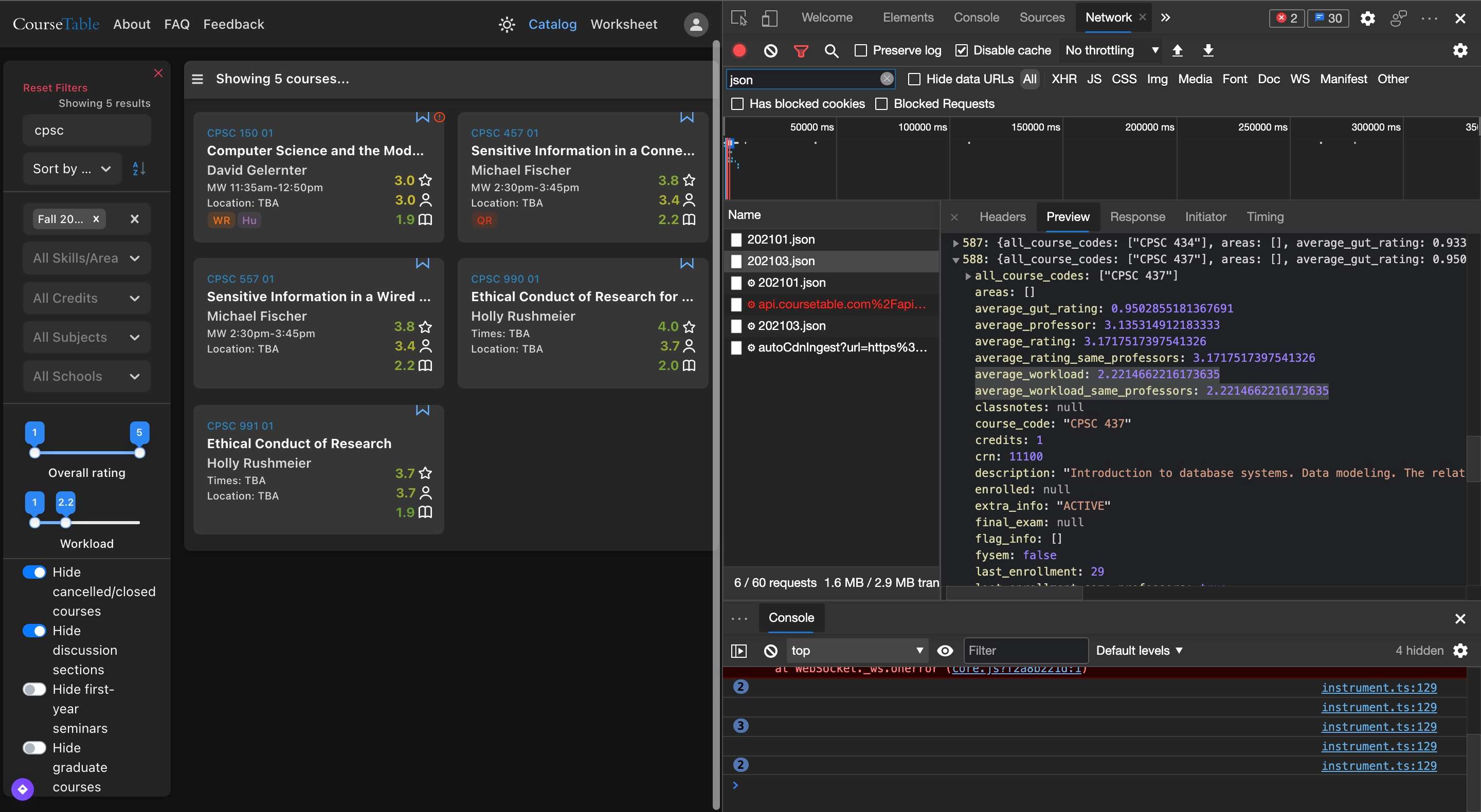Check Hide data URLs
This screenshot has height=812, width=1481.
point(914,79)
